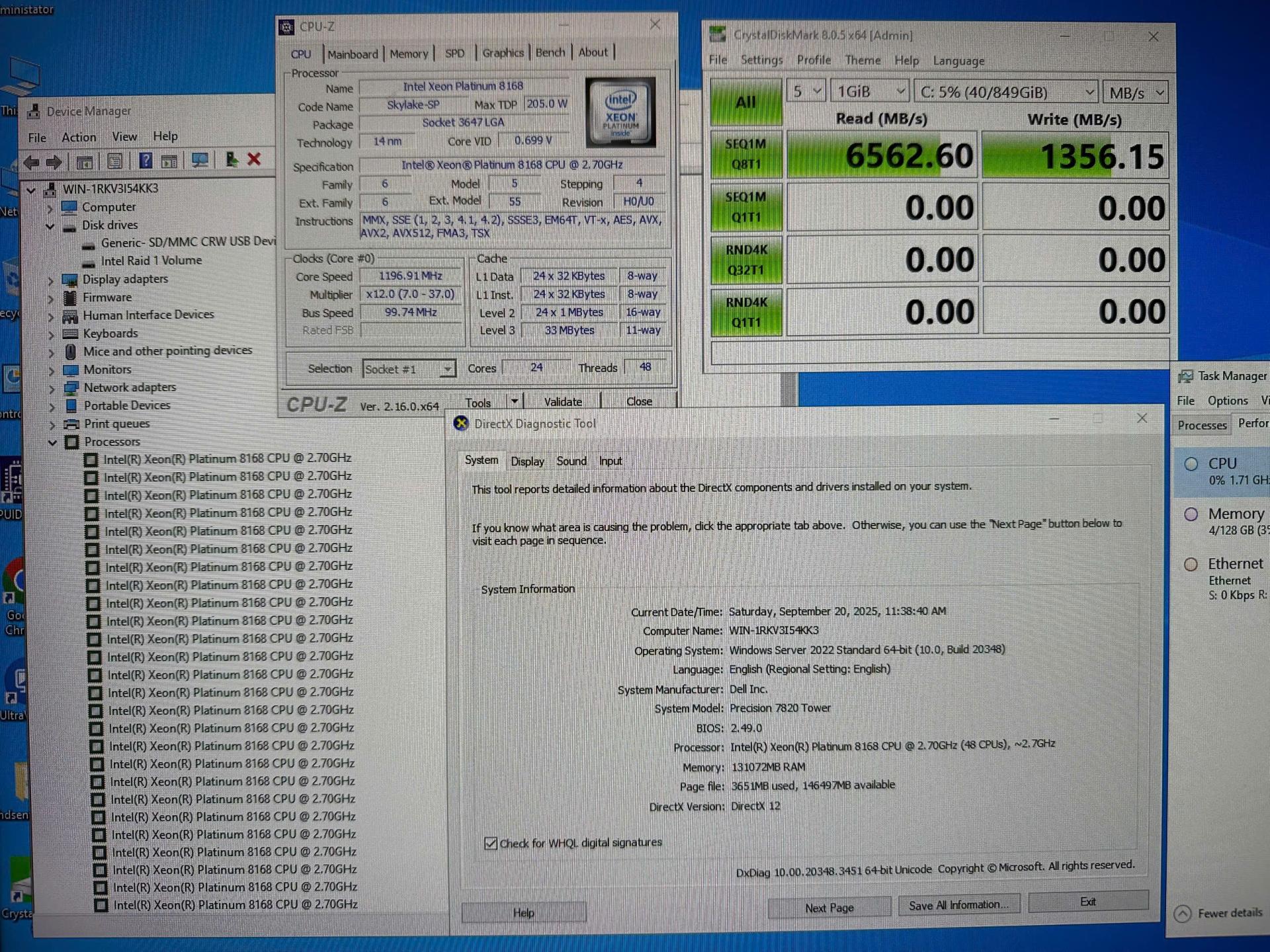Expand Fewer details in Task Manager
Image resolution: width=1270 pixels, height=952 pixels.
1219,913
